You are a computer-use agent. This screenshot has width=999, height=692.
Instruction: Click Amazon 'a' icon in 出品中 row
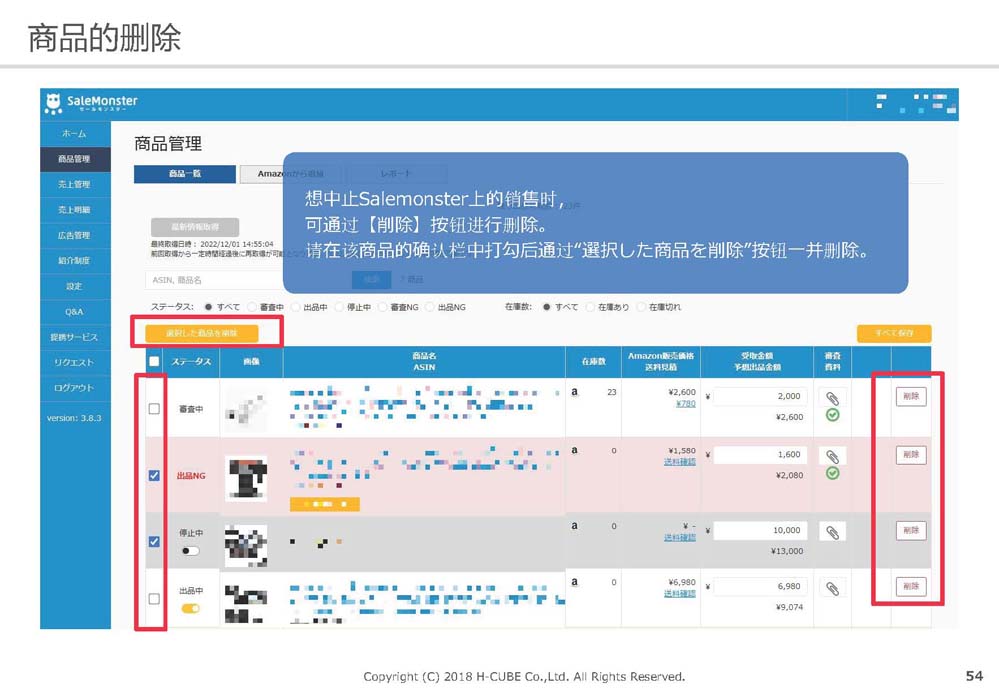575,582
